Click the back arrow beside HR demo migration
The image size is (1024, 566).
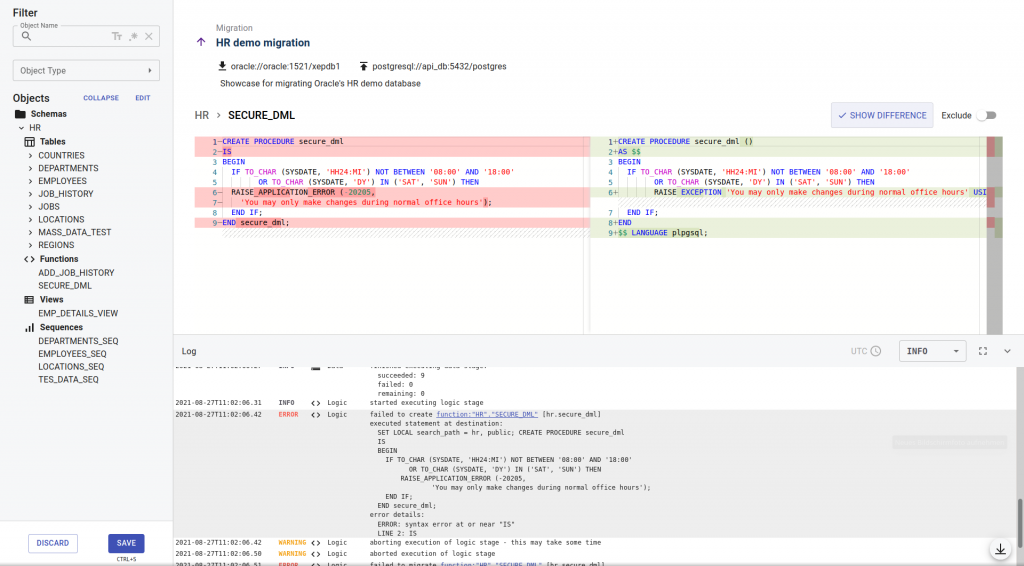[x=201, y=42]
